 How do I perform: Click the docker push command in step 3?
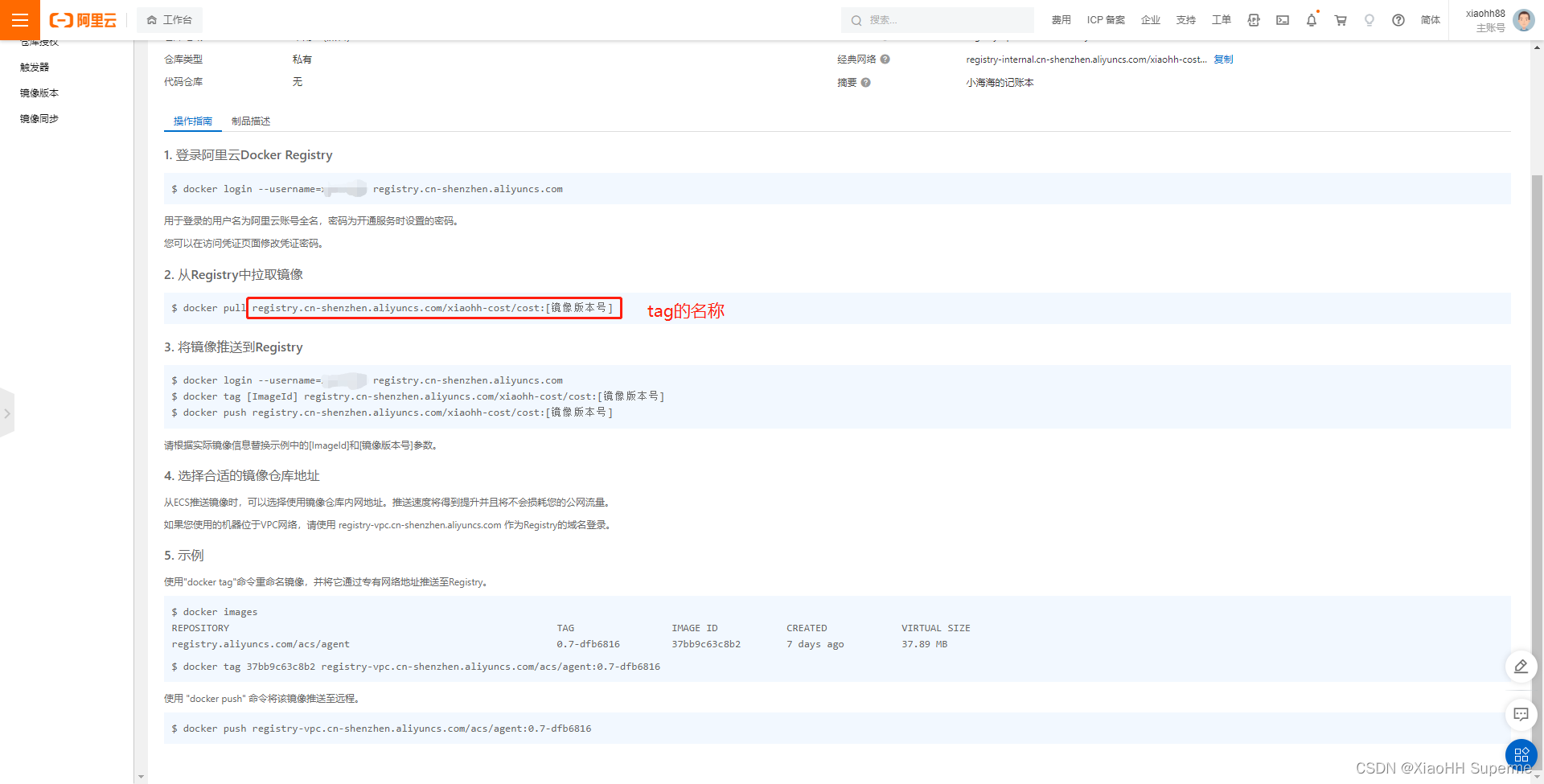pyautogui.click(x=392, y=413)
